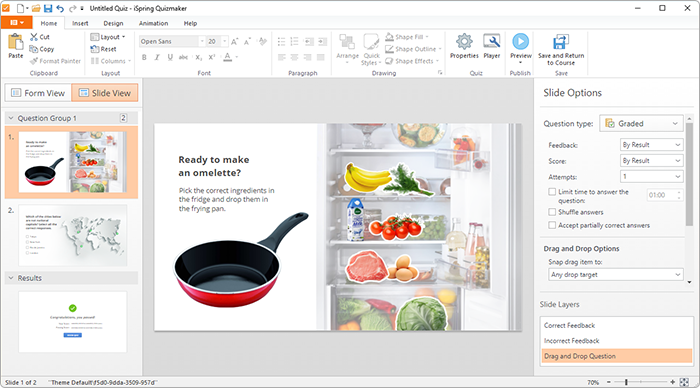Open the Feedback By Result dropdown
700x388 pixels.
pyautogui.click(x=651, y=145)
